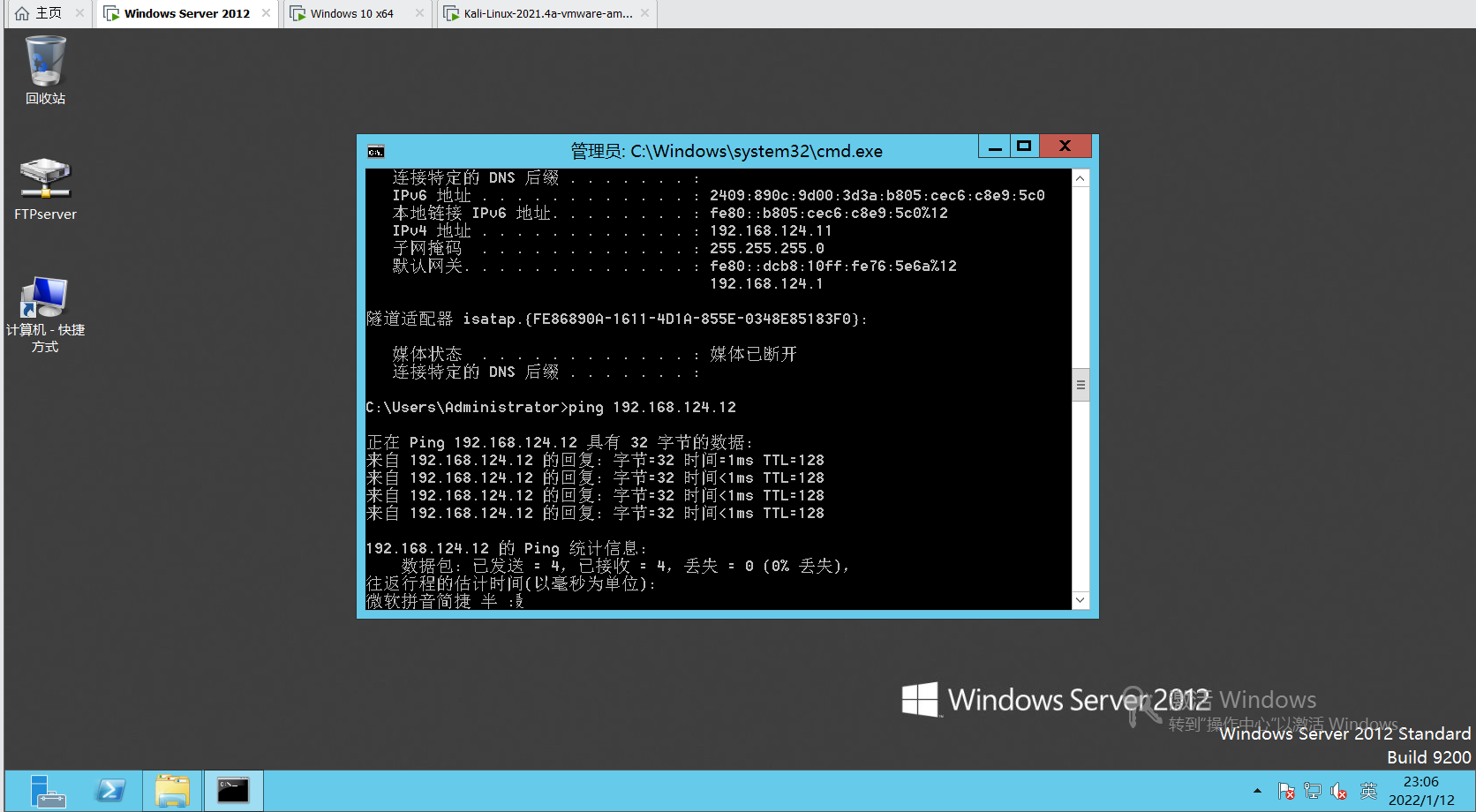Minimize the cmd.exe window

[x=995, y=147]
